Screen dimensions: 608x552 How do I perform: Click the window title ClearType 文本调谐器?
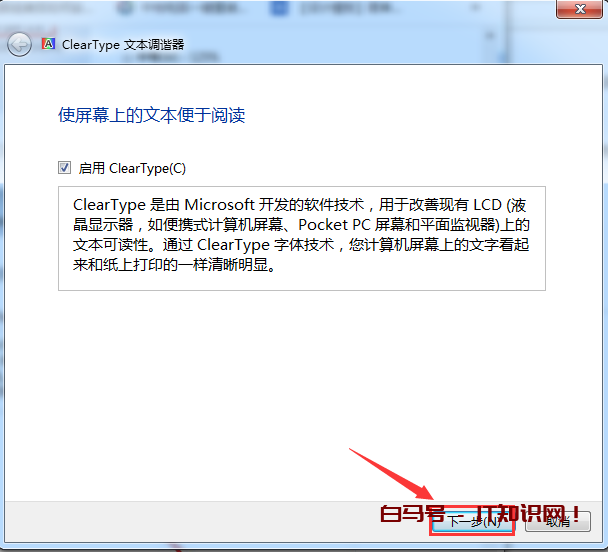click(123, 45)
